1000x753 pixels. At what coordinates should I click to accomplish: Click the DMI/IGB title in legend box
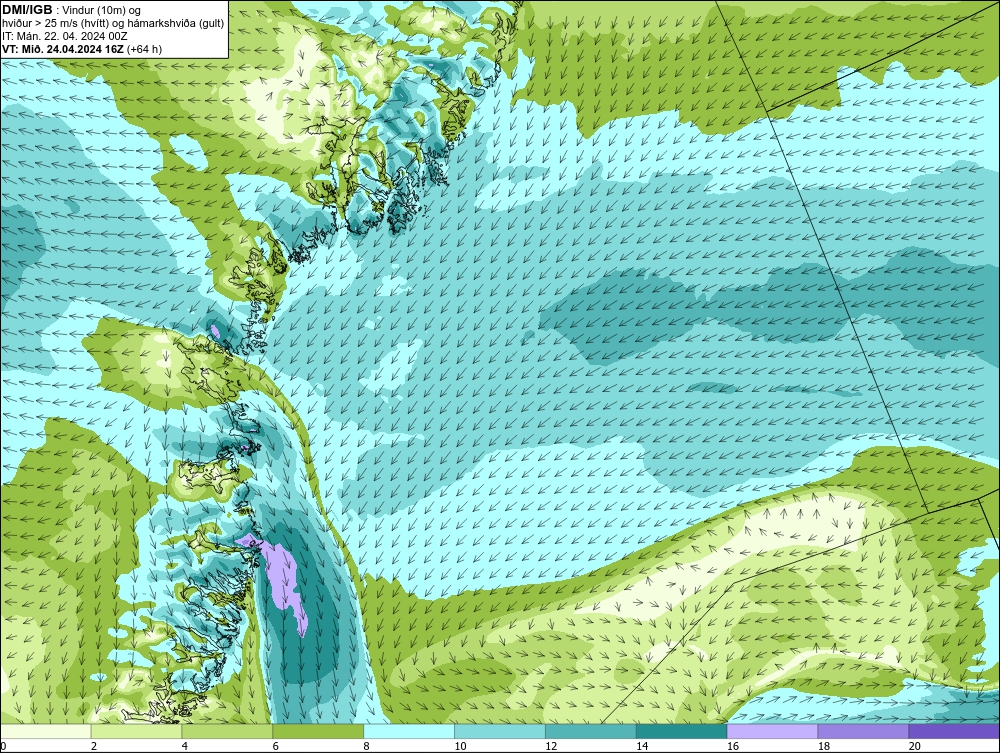pos(28,10)
